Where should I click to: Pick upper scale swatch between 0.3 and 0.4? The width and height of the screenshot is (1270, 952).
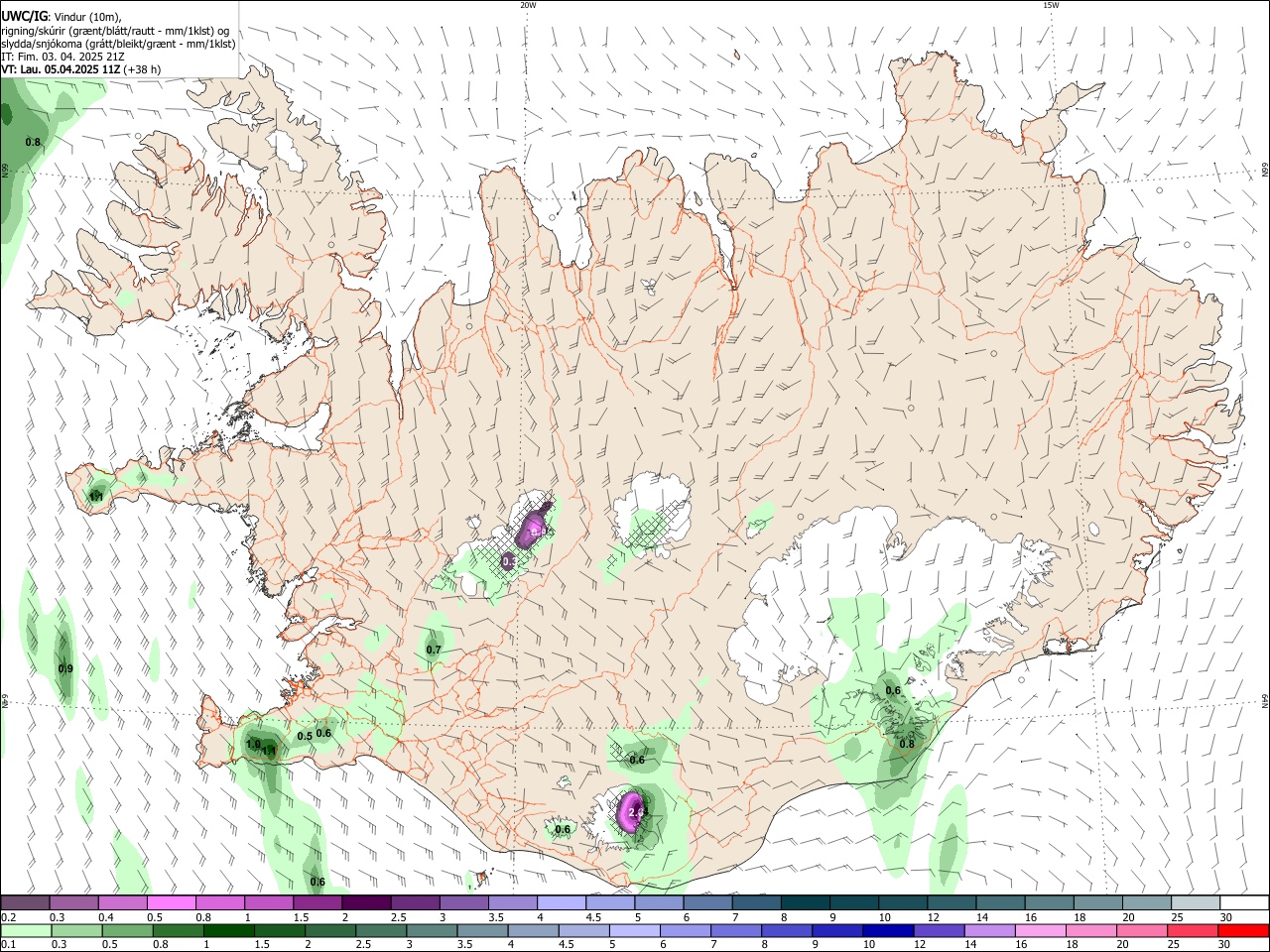point(73,902)
